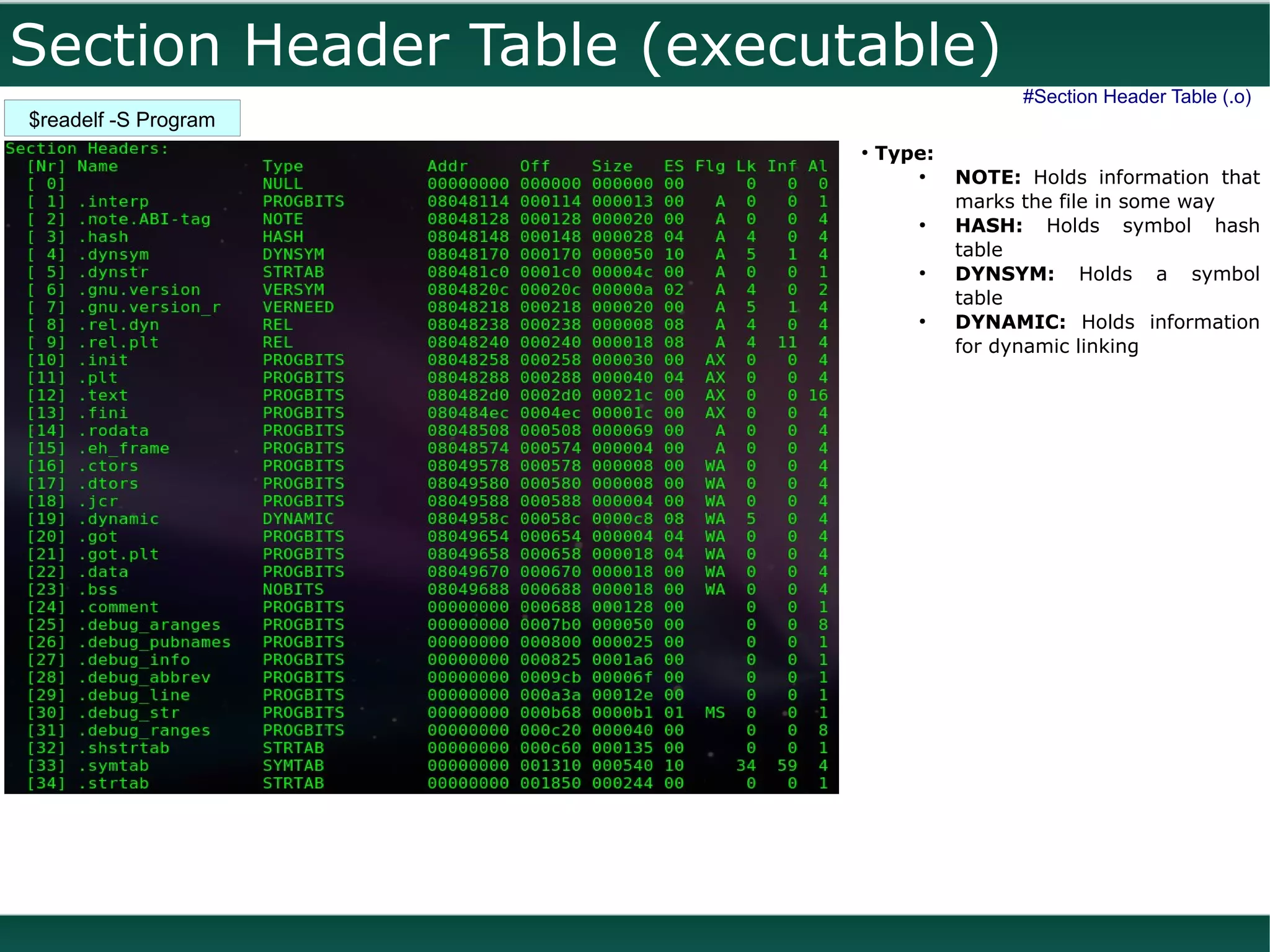This screenshot has height=952, width=1270.
Task: Click the Addr column header
Action: pos(448,166)
